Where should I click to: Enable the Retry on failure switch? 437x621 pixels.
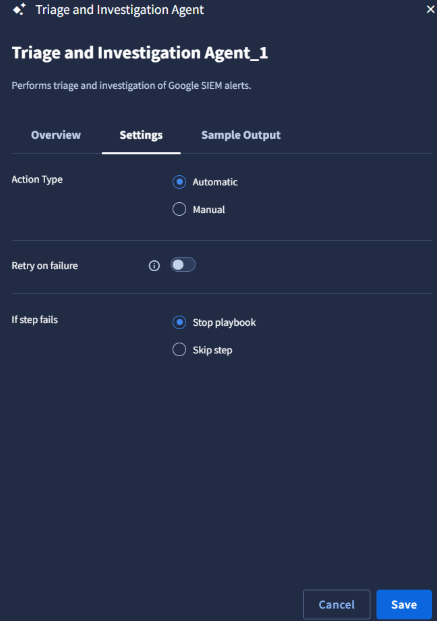click(183, 265)
